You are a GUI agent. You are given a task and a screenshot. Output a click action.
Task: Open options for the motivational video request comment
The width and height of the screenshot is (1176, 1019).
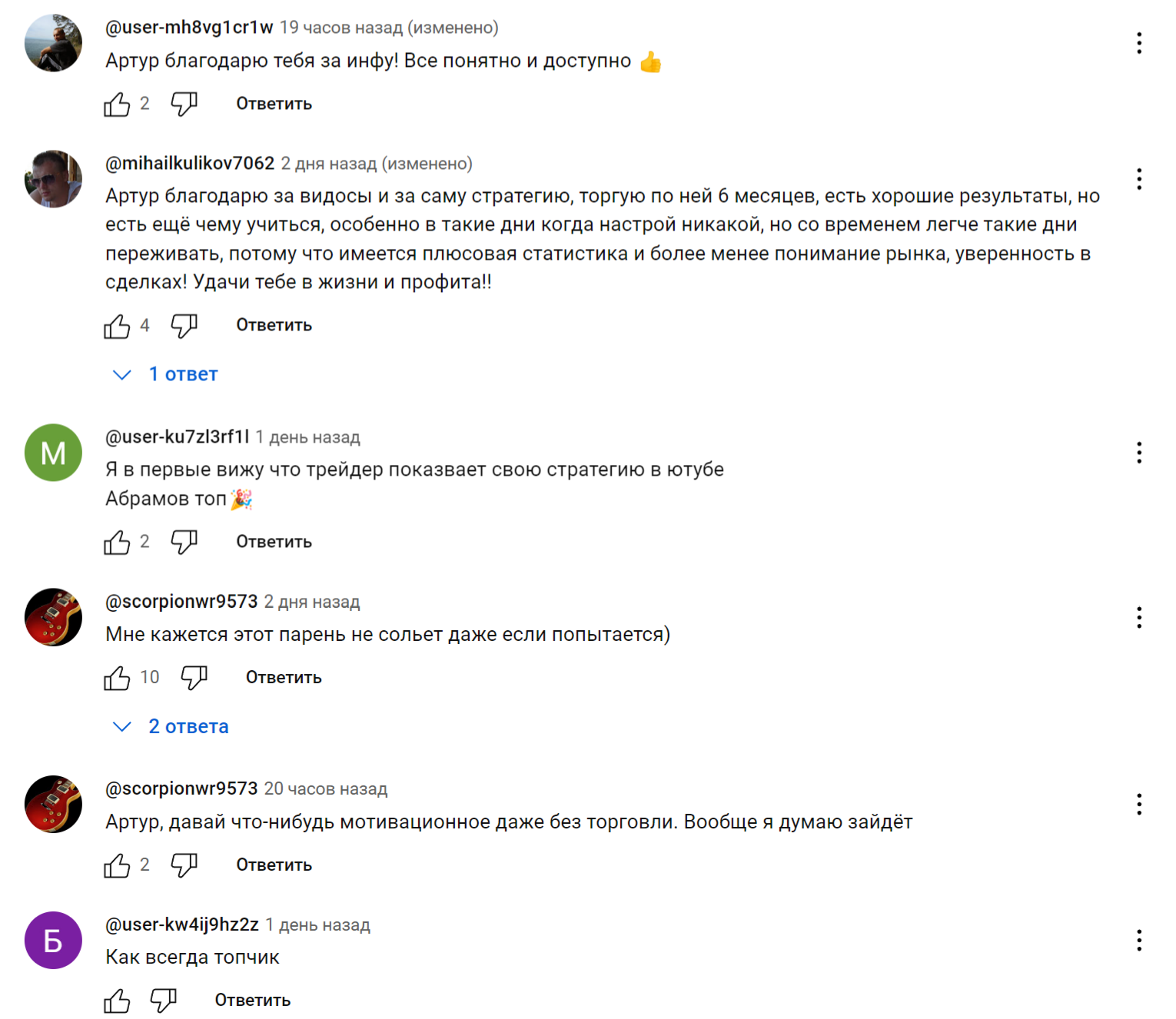click(x=1138, y=805)
